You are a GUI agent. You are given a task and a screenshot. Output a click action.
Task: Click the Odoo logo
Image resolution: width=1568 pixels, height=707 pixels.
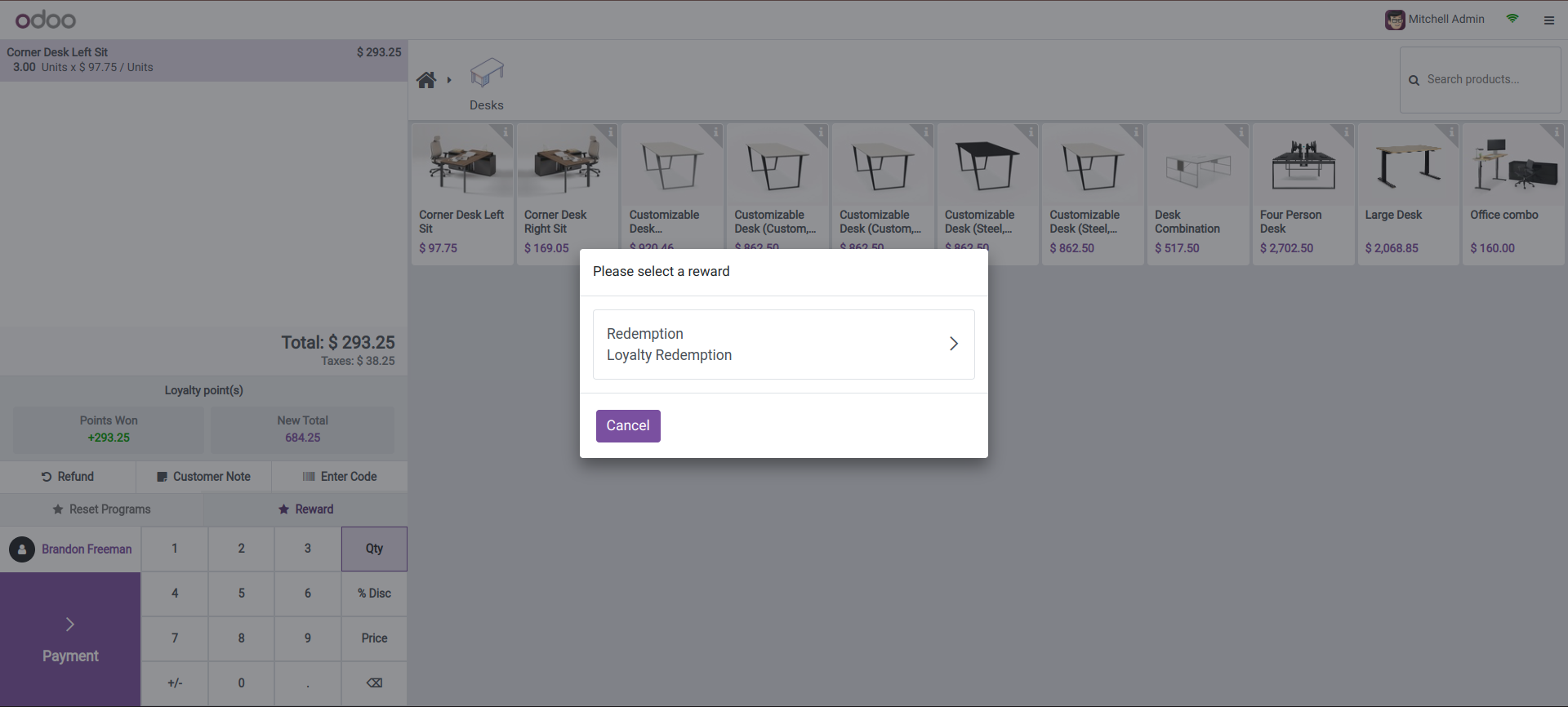point(46,20)
